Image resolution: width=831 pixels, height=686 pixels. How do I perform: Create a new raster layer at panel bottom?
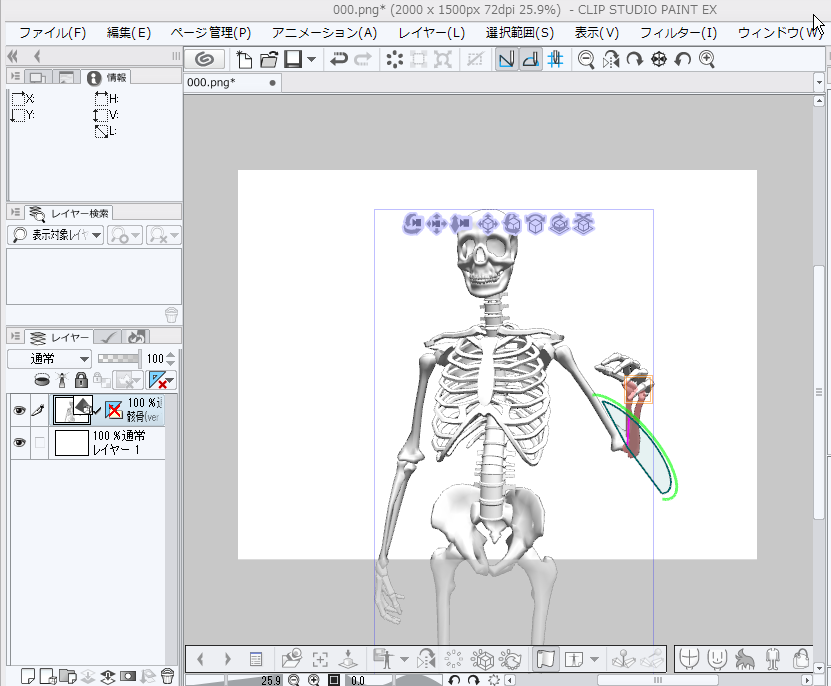point(28,676)
